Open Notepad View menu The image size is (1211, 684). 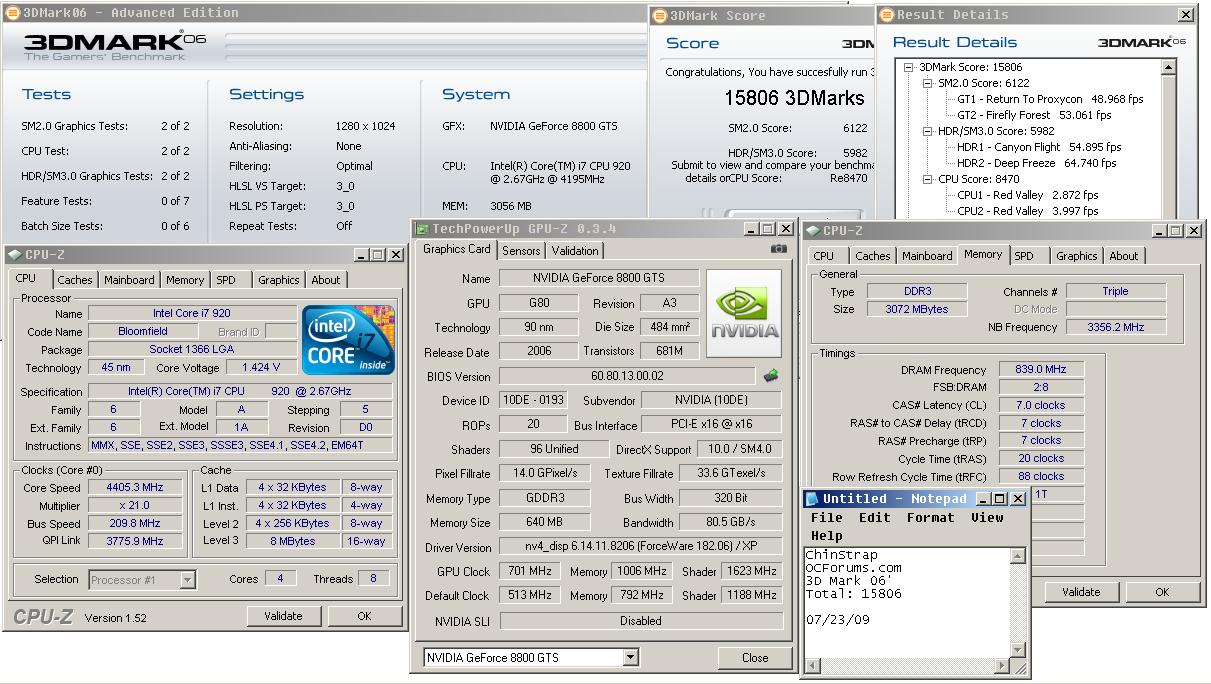click(x=987, y=517)
